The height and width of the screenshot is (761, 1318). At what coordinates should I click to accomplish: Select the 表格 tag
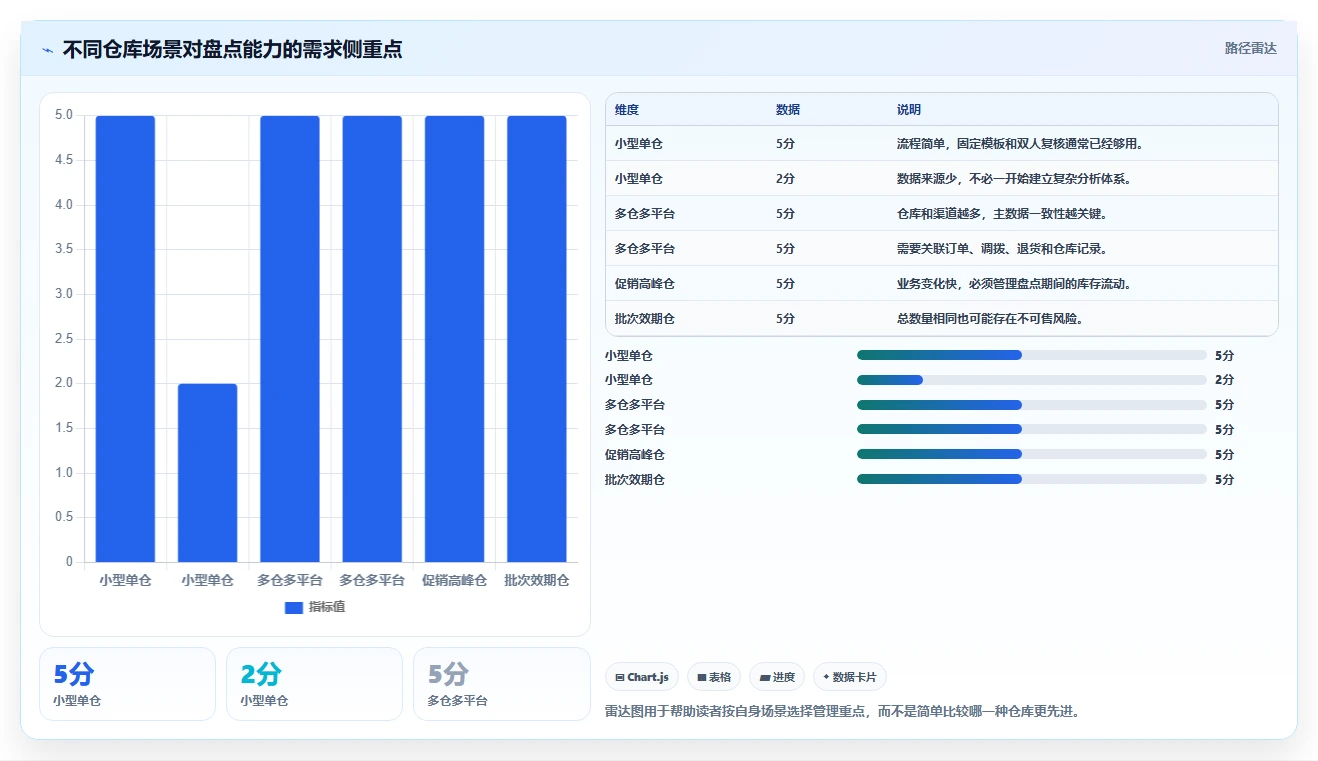point(714,677)
